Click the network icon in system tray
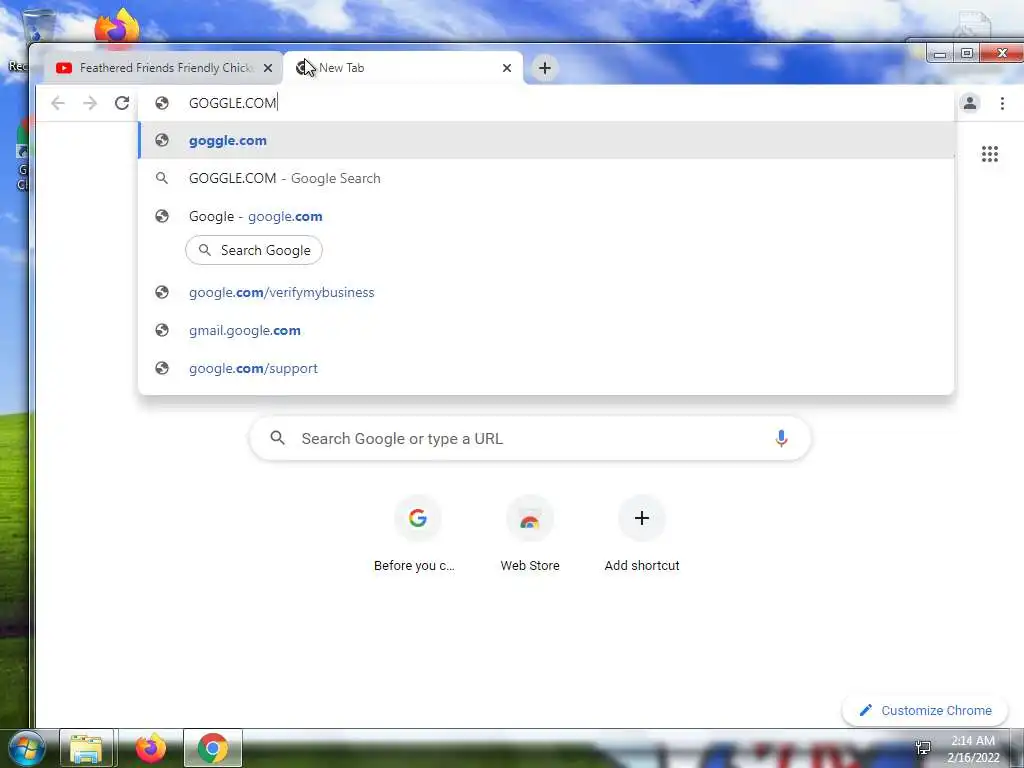This screenshot has width=1024, height=768. click(x=923, y=748)
